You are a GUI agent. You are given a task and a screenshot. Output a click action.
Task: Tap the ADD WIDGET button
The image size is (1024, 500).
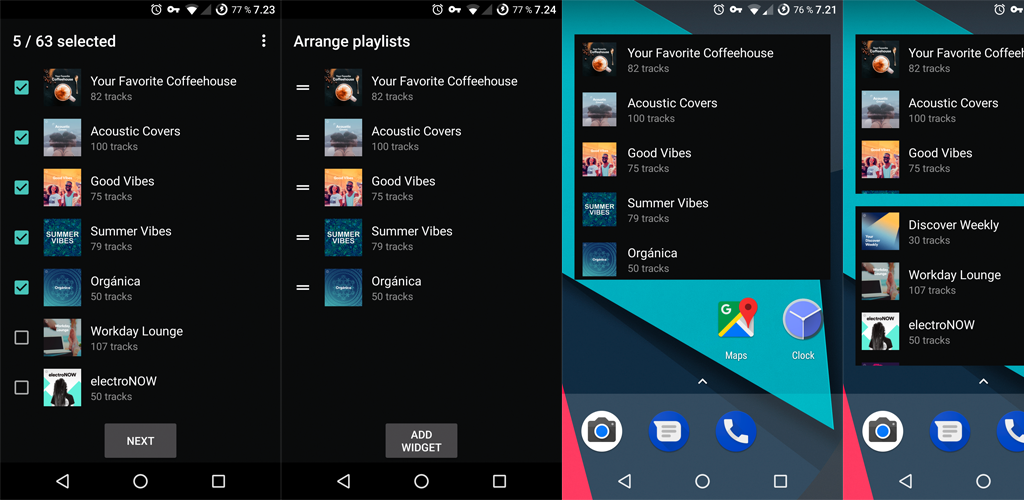[421, 441]
